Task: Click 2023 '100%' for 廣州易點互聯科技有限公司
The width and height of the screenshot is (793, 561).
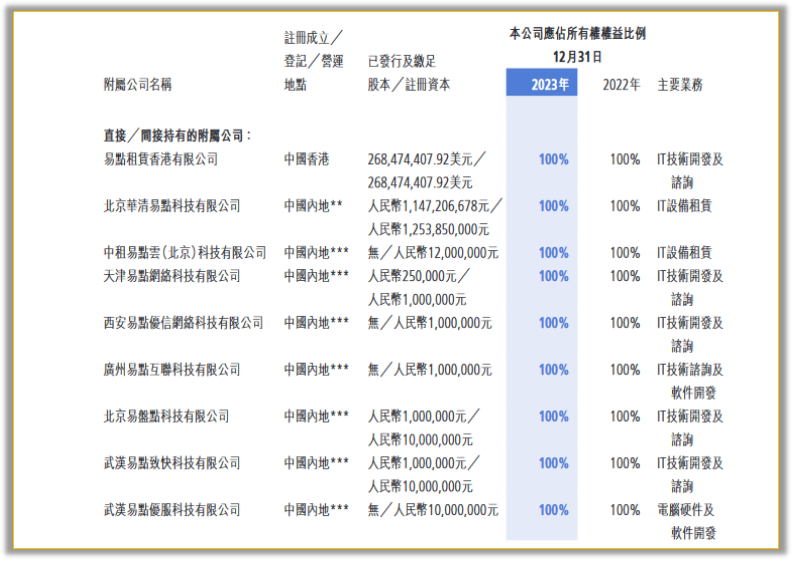Action: (554, 369)
